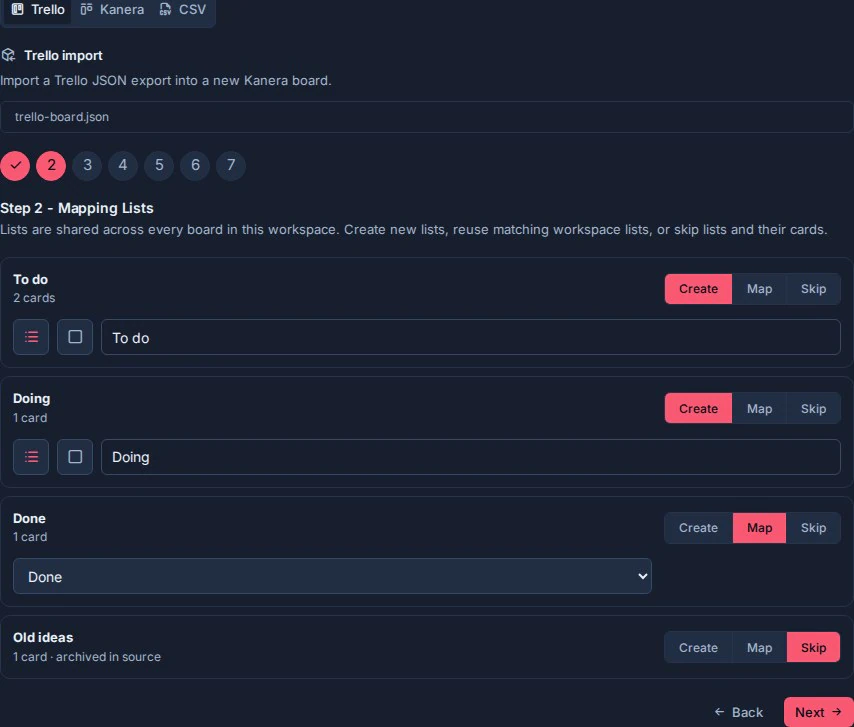Open the list icon picker for Doing

[31, 457]
